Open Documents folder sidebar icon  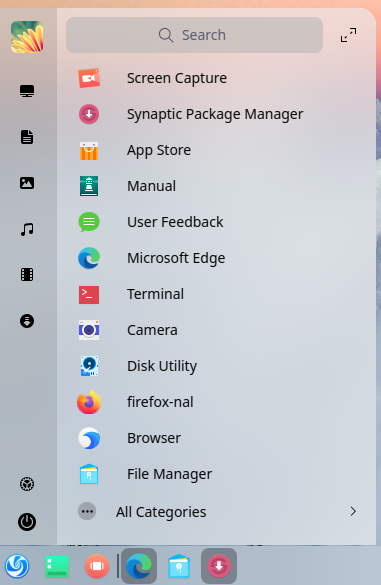coord(27,137)
